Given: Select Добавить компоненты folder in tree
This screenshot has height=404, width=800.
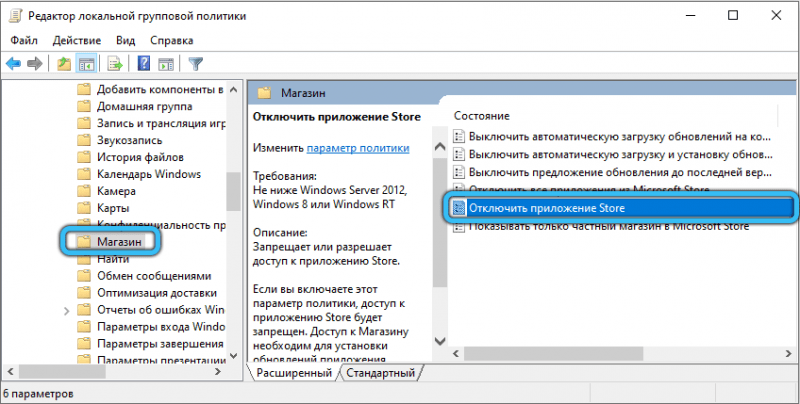Looking at the screenshot, I should (151, 89).
